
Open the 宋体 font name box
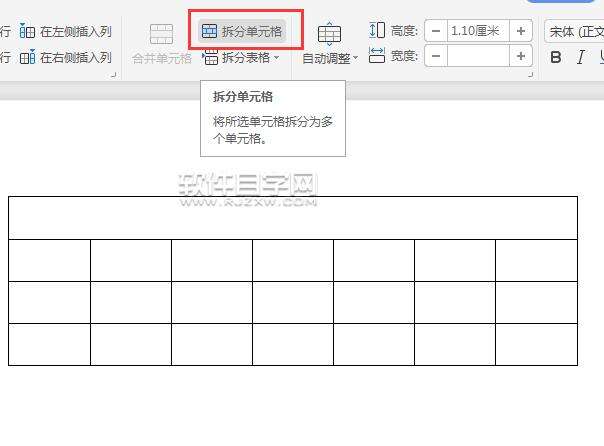[574, 32]
